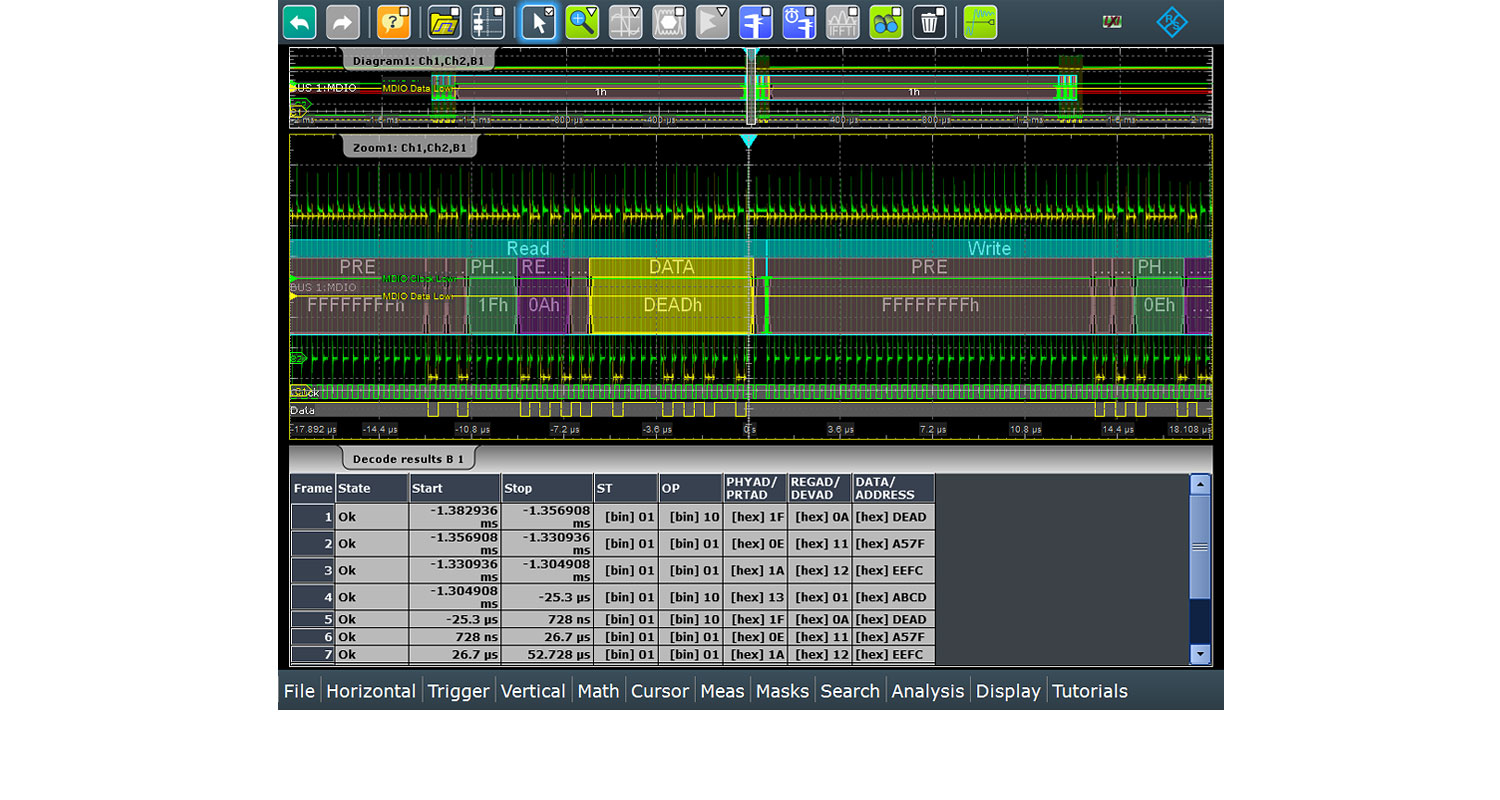1500x800 pixels.
Task: Select the arrow selection pointer tool
Action: 538,22
